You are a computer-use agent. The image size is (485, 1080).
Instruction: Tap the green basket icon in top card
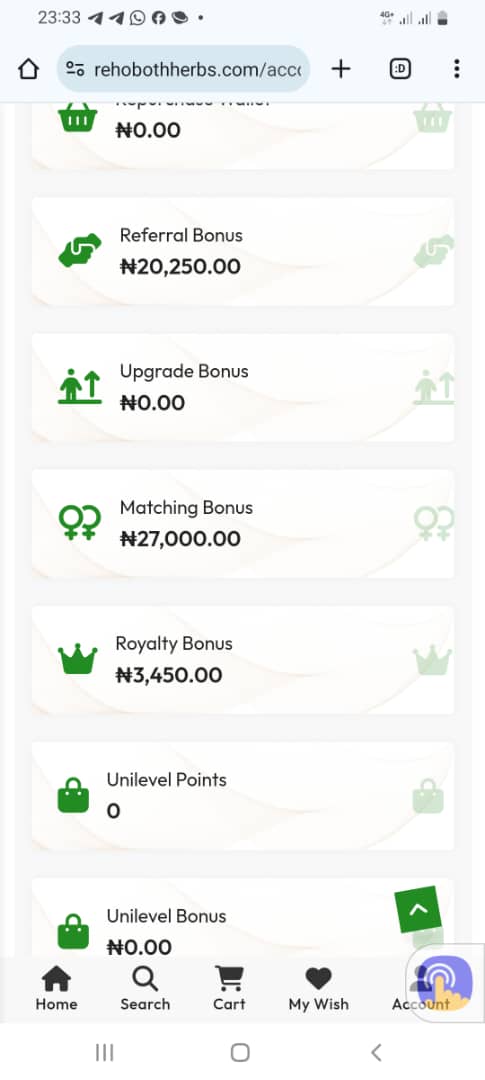(x=78, y=118)
